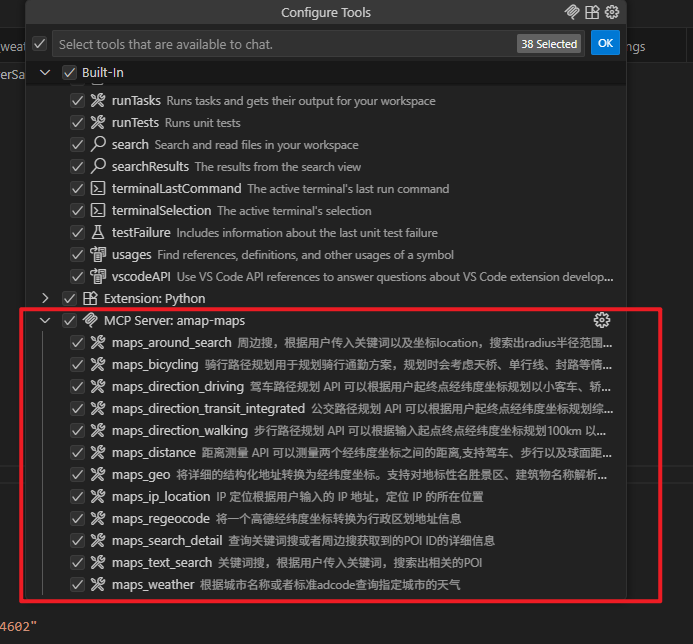Click the maps_distance tools icon
The height and width of the screenshot is (644, 693).
[x=98, y=453]
